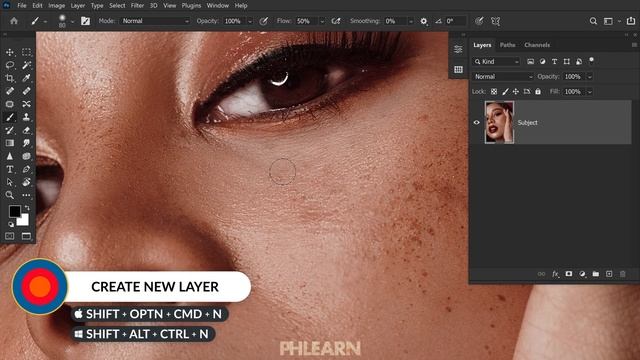Select the Magic Wand tool

(x=27, y=65)
